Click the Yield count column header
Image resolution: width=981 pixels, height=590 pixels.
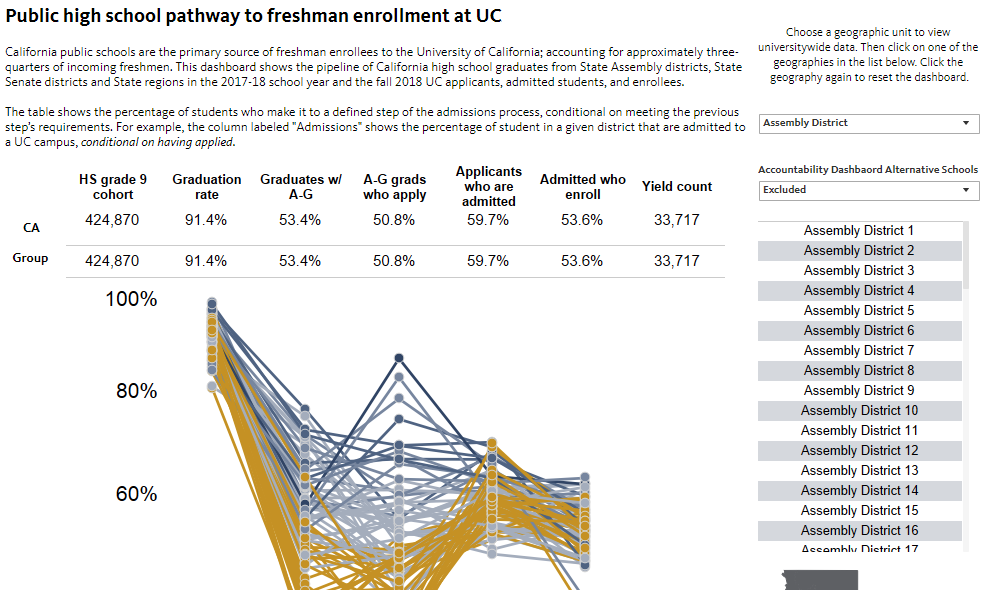point(678,186)
